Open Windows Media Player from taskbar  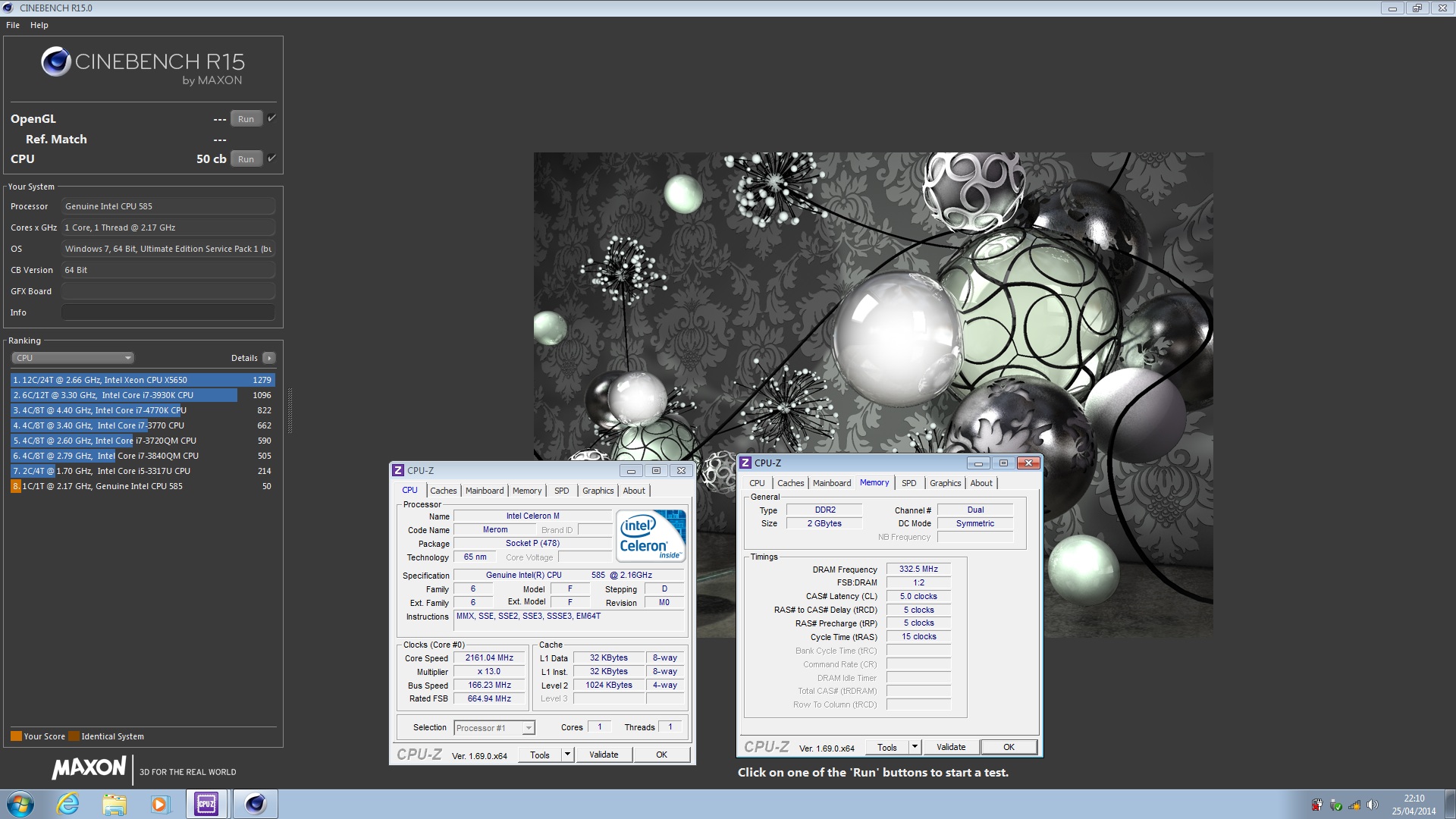(159, 805)
